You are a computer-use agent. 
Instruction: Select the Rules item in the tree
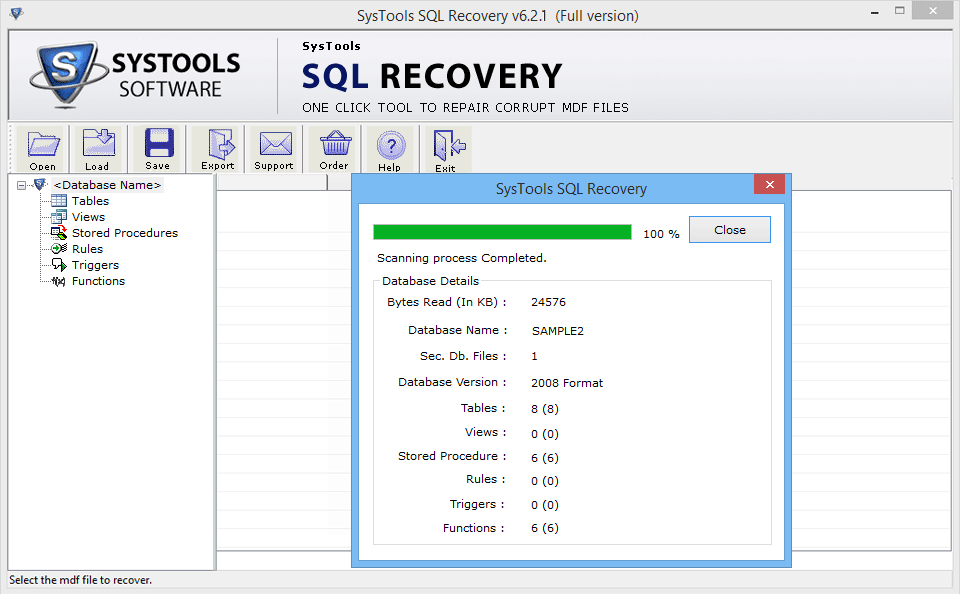coord(58,248)
